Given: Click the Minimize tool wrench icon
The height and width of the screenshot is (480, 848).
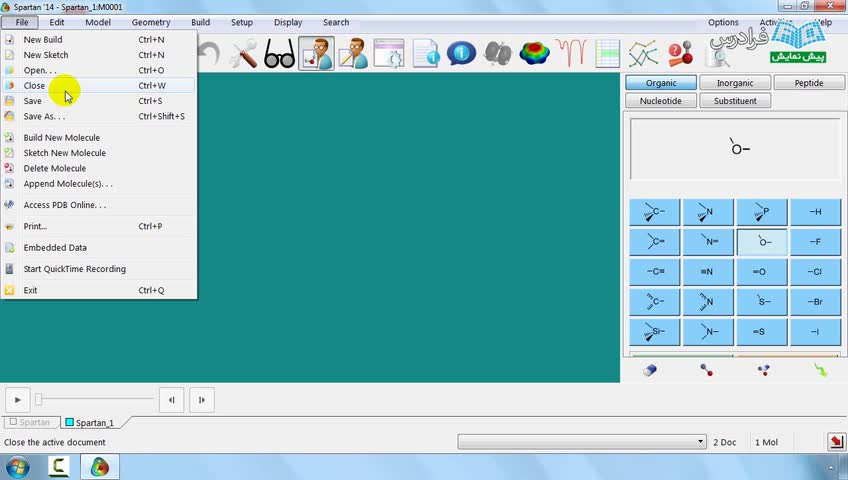Looking at the screenshot, I should [243, 54].
